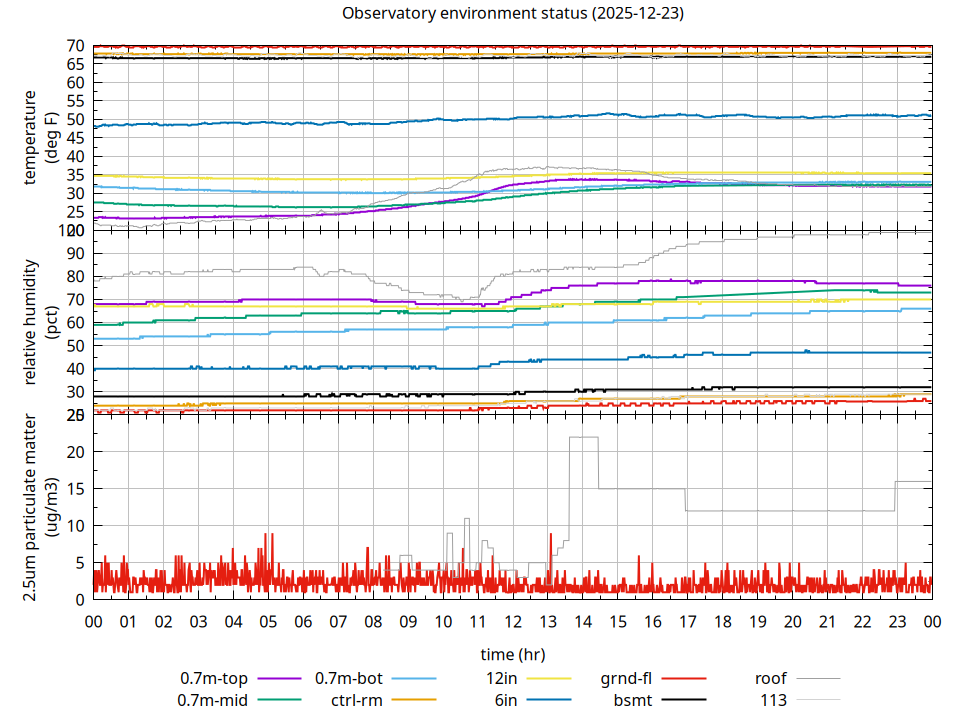Click the 12 hour tick label on x-axis

coord(512,621)
